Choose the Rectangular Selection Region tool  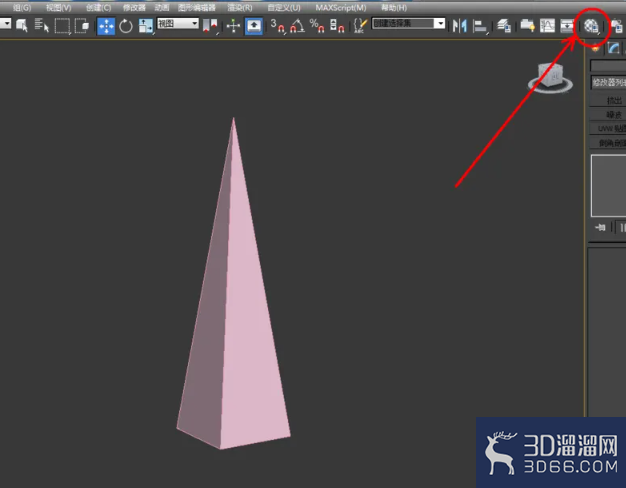[62, 26]
